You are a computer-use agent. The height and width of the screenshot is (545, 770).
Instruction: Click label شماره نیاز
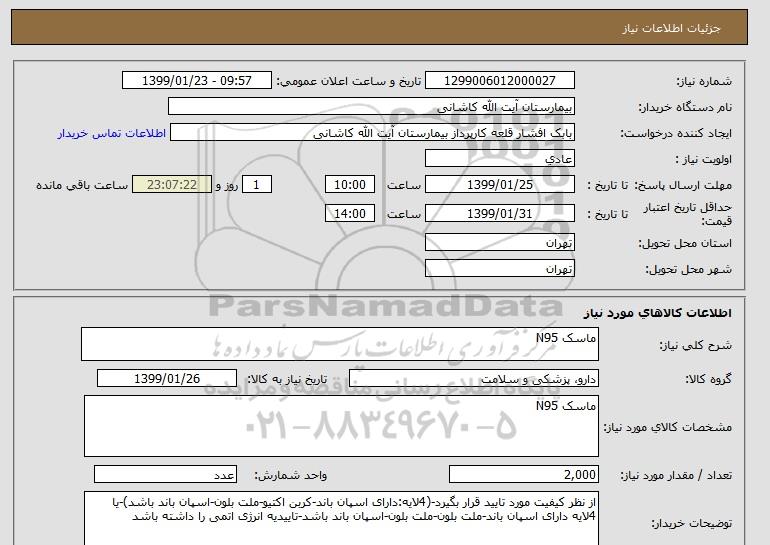tap(704, 82)
